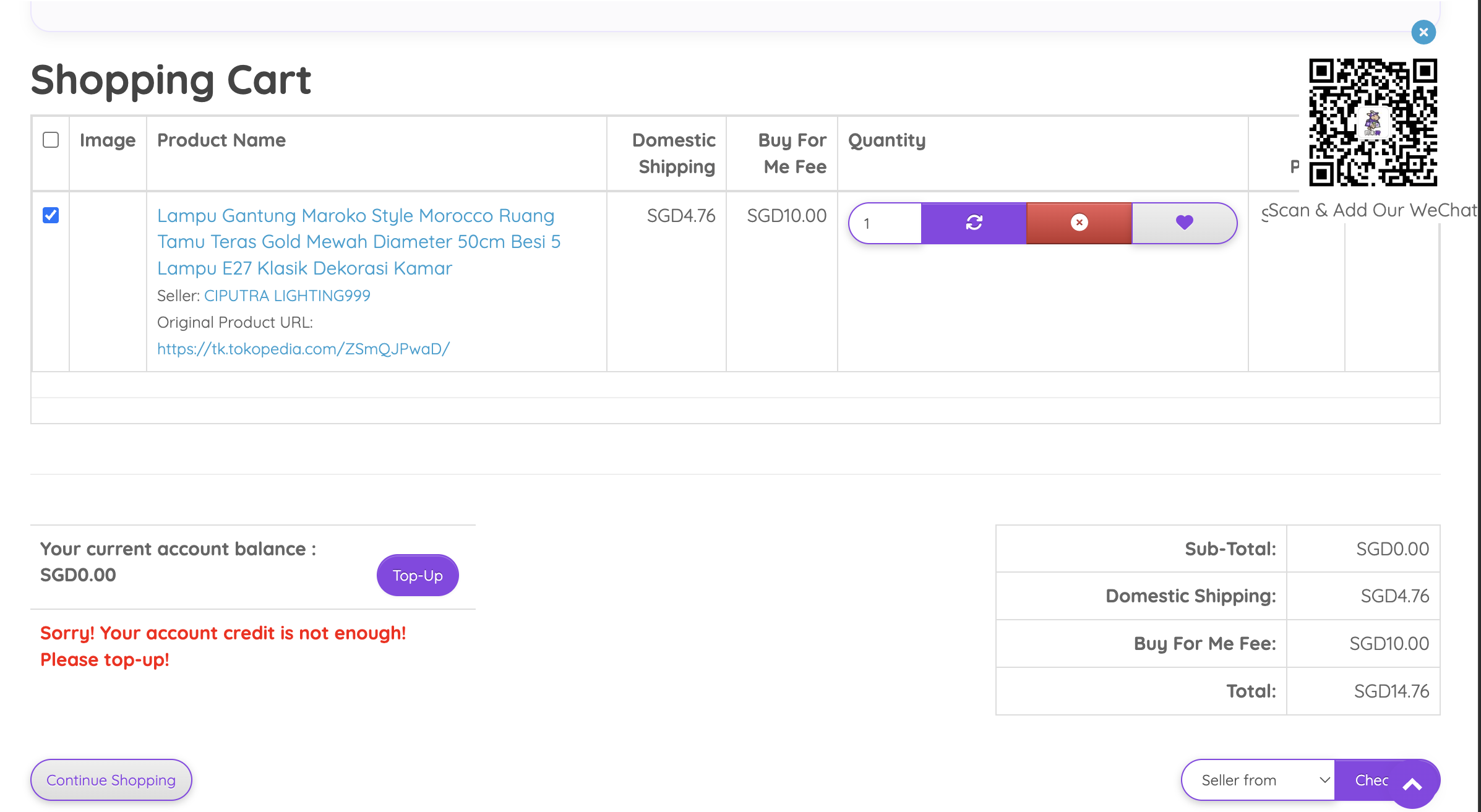Open seller CIPUTRA LIGHTING999 link
Image resolution: width=1481 pixels, height=812 pixels.
coord(287,296)
